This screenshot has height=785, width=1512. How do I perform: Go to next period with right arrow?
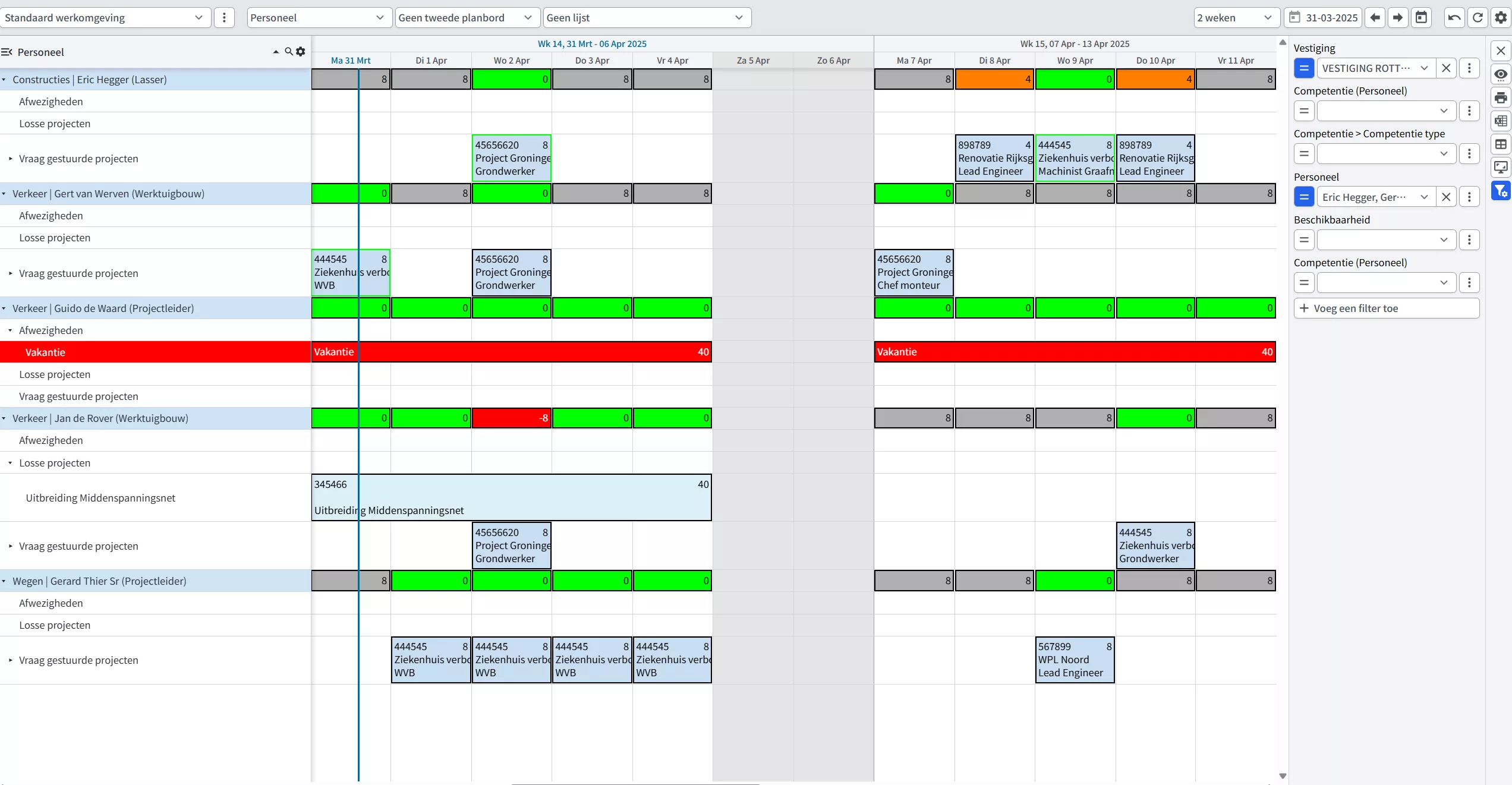point(1398,18)
